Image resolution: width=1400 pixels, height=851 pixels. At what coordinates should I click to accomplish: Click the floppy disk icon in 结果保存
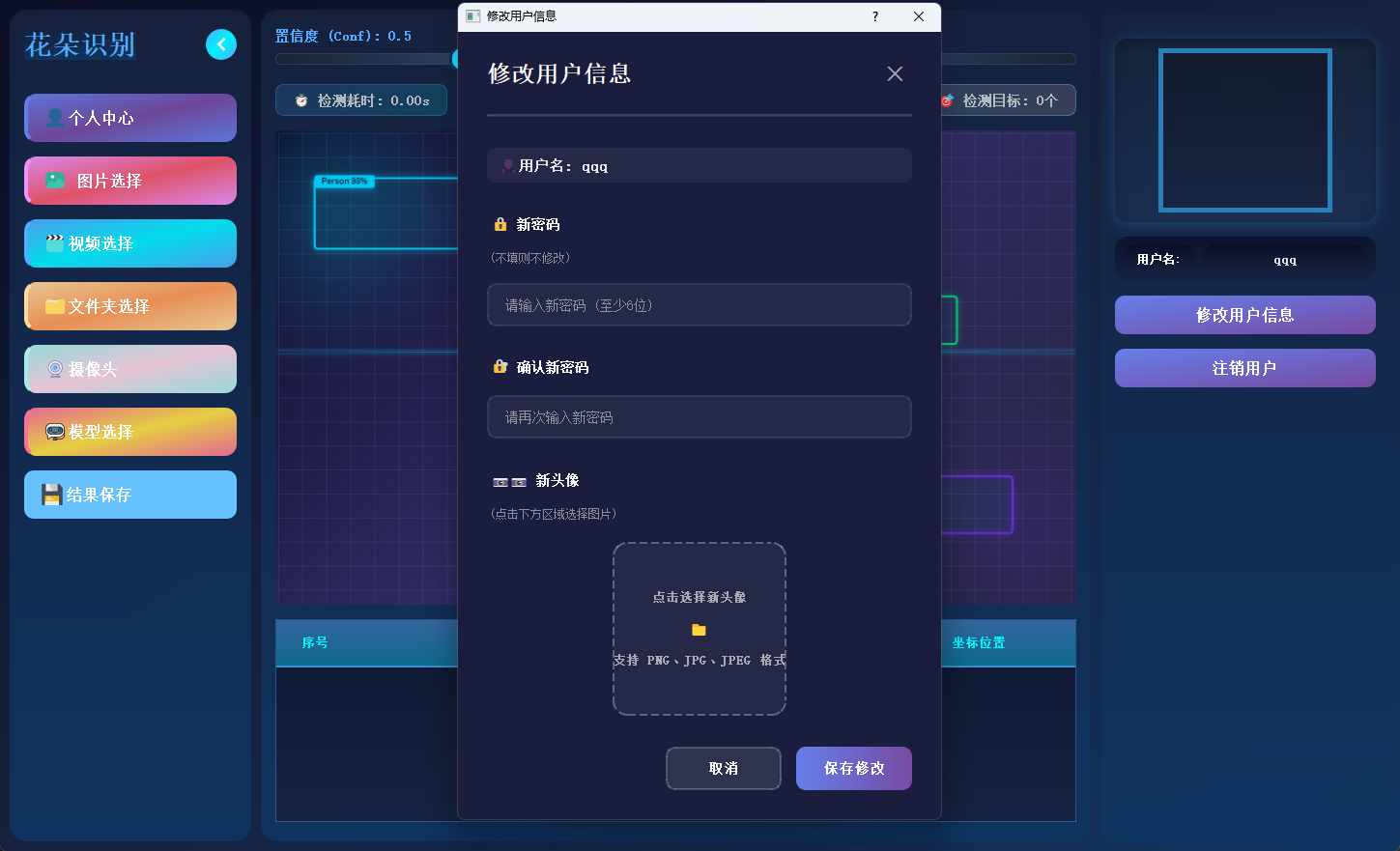(x=52, y=495)
